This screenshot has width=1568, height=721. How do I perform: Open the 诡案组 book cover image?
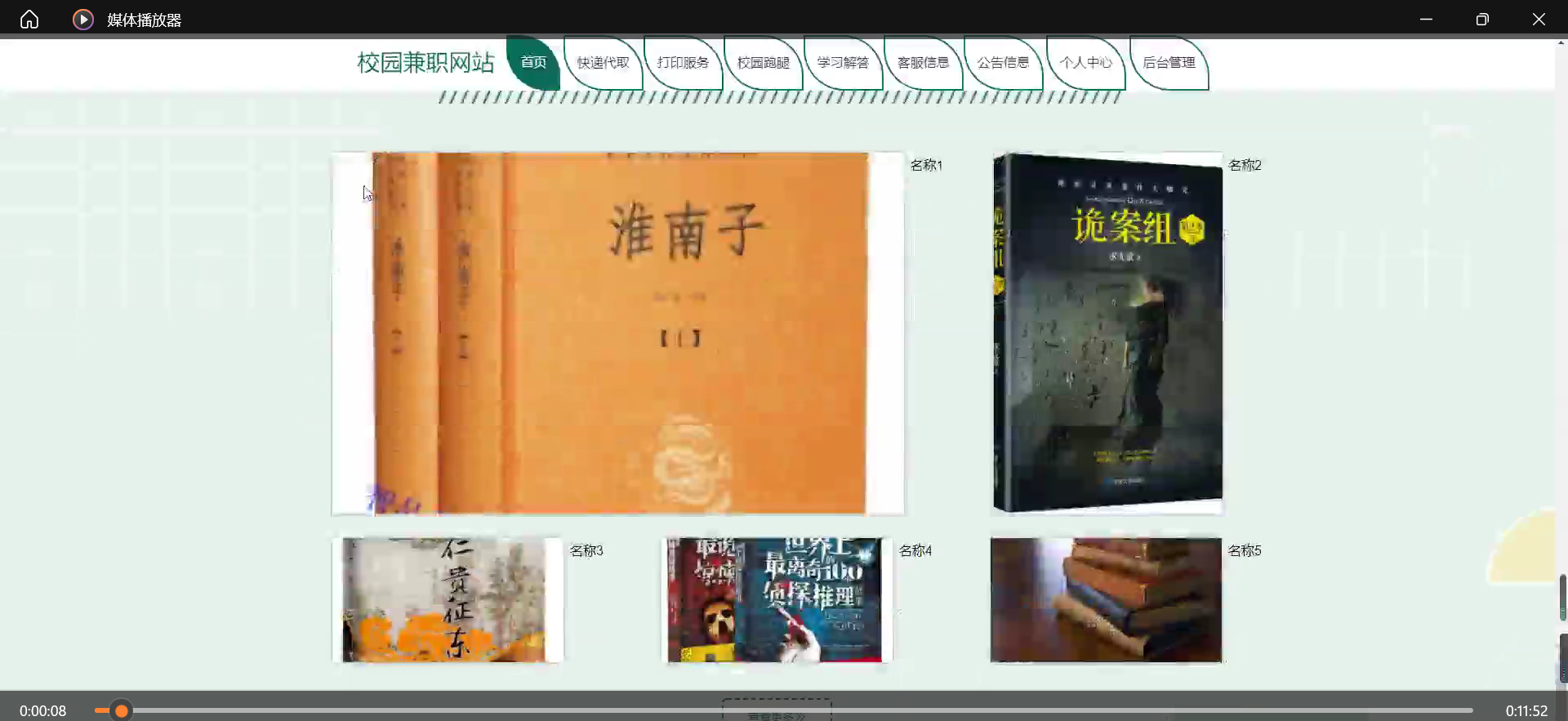coord(1107,333)
